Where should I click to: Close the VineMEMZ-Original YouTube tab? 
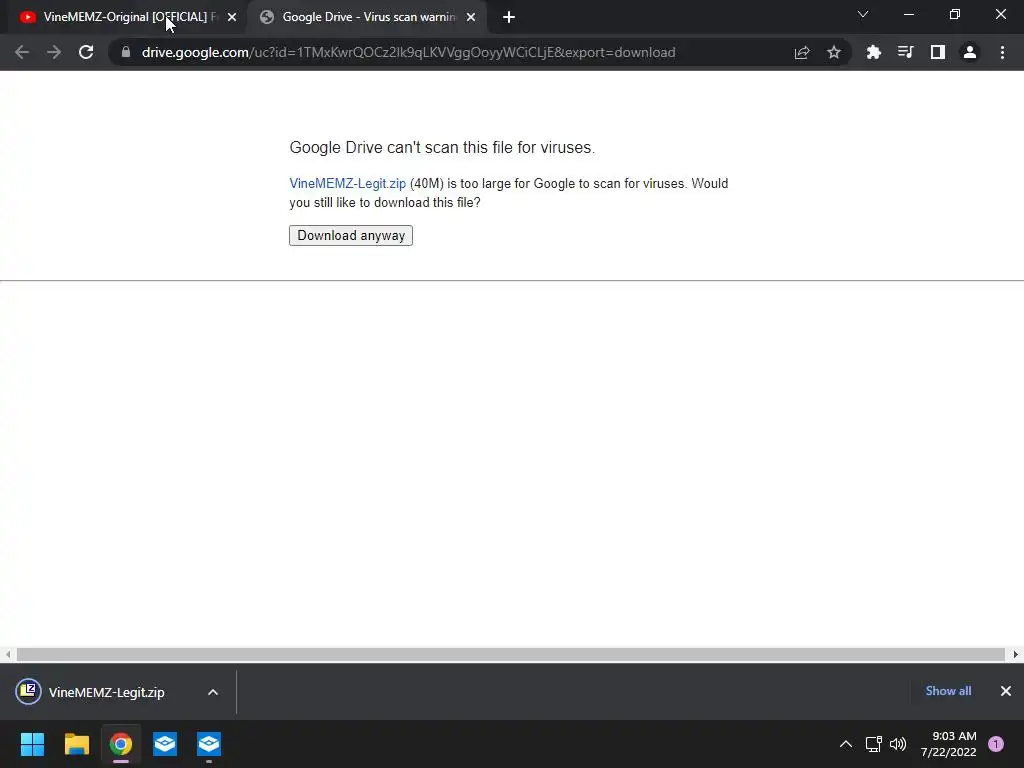tap(232, 17)
